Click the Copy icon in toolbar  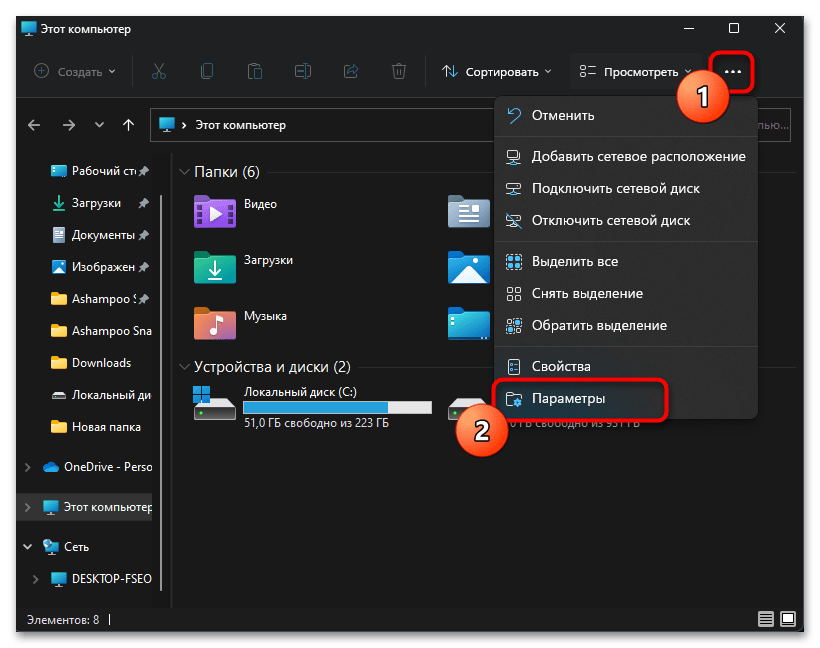tap(207, 71)
